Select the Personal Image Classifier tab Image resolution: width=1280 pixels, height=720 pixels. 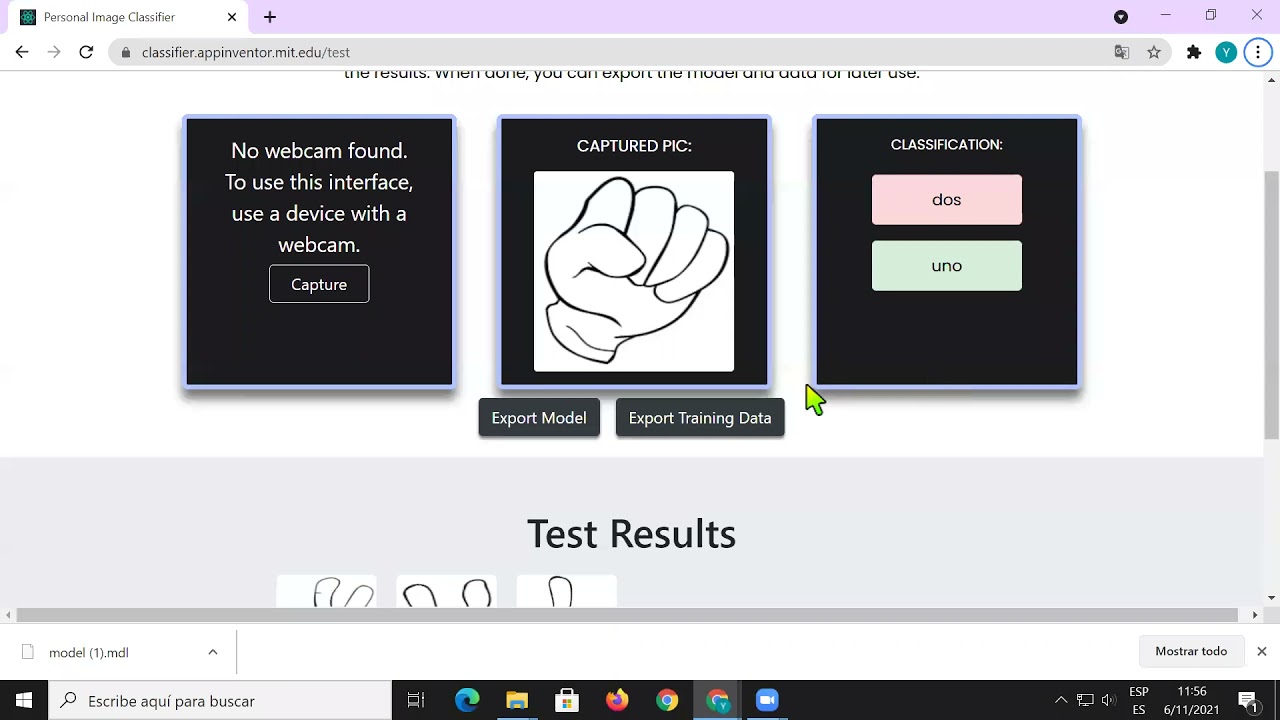pos(128,17)
